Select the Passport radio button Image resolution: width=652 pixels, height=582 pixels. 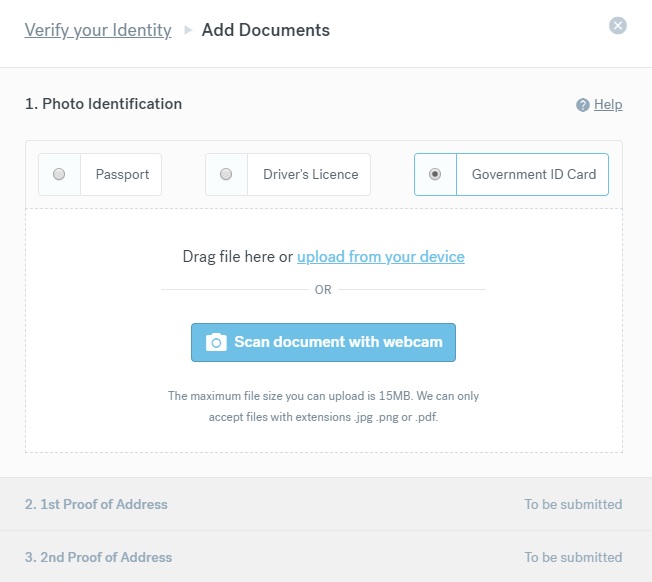click(x=59, y=174)
